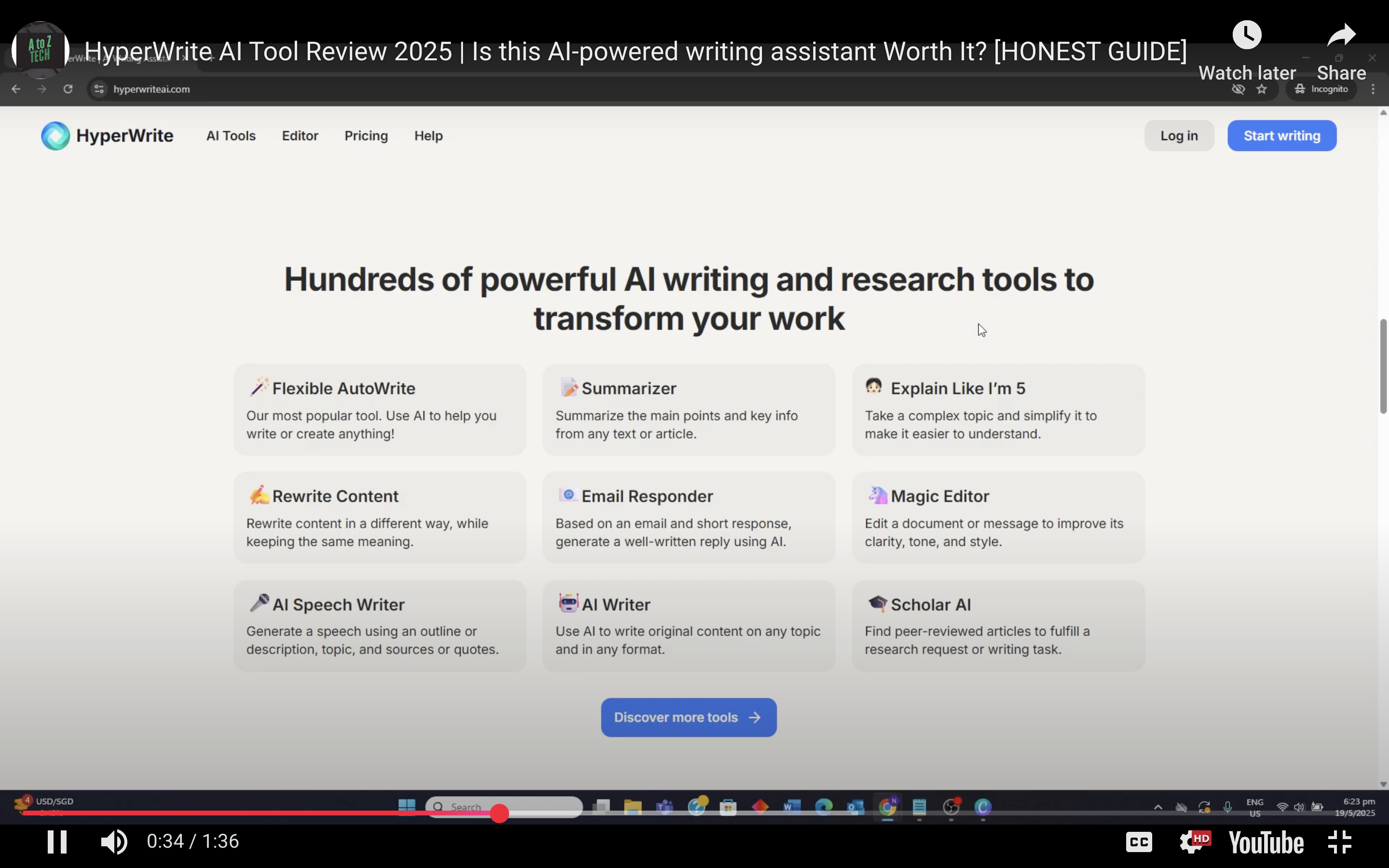This screenshot has height=868, width=1389.
Task: Open File Explorer from the taskbar
Action: [632, 807]
